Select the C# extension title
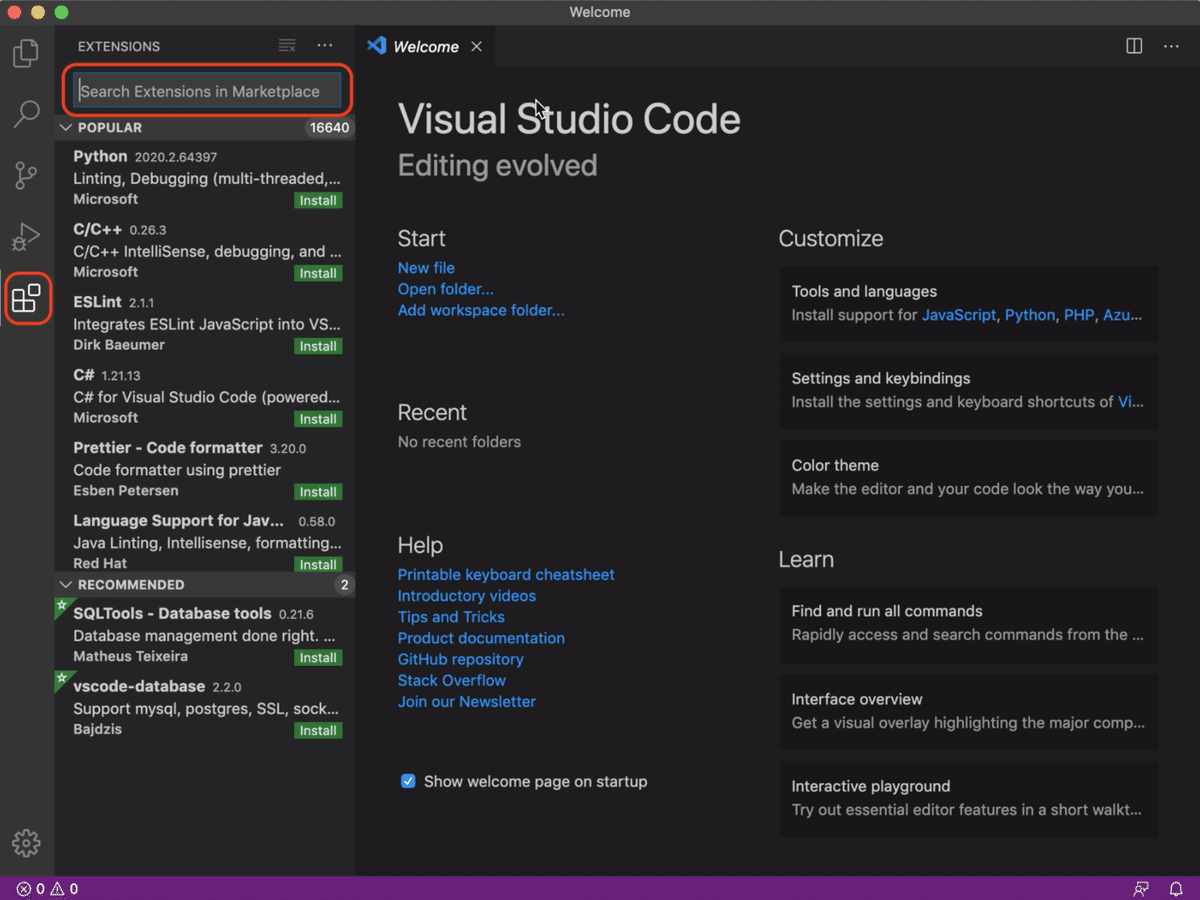 pyautogui.click(x=84, y=375)
